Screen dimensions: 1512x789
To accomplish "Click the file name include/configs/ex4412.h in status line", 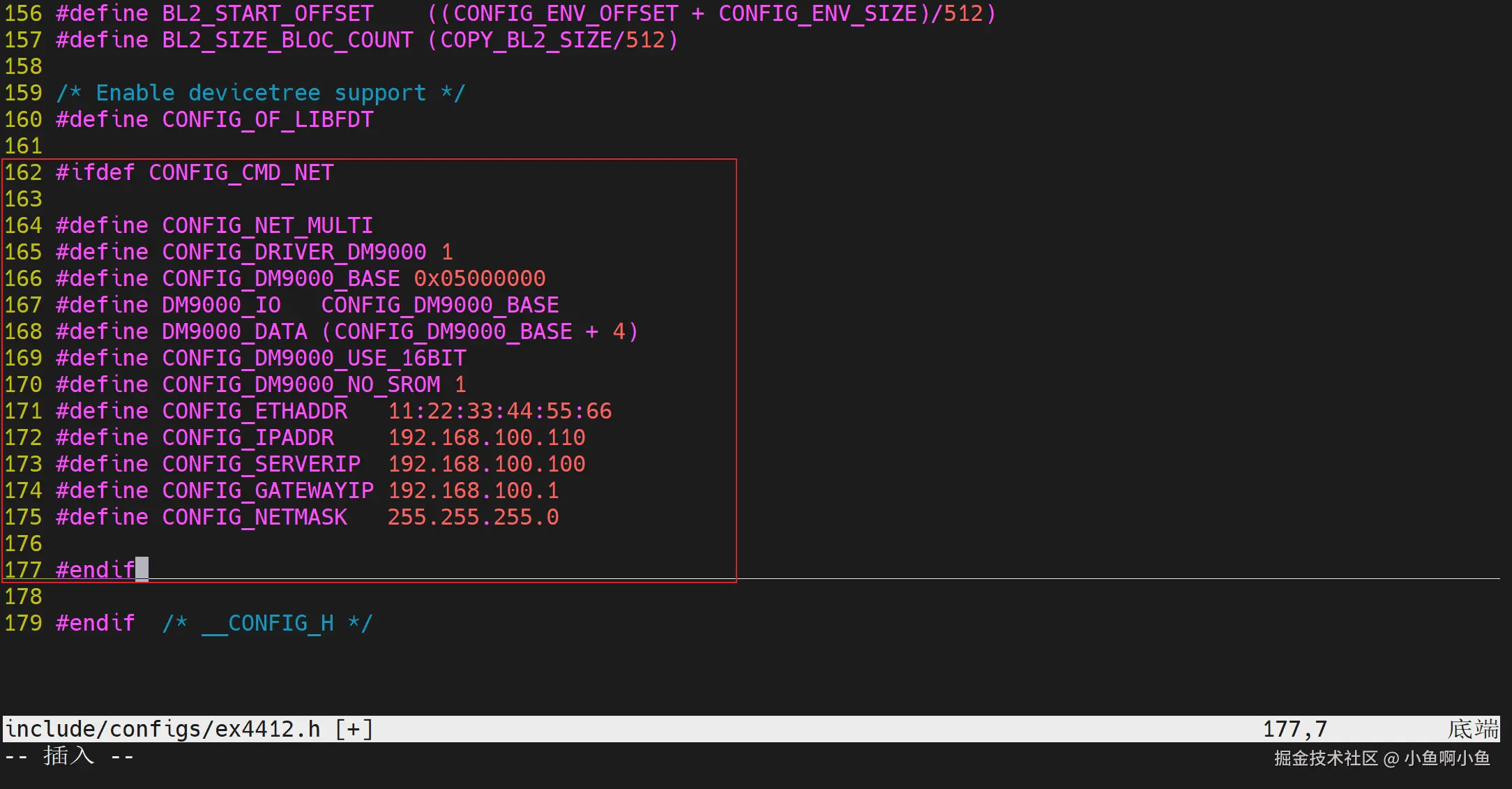I will click(x=162, y=729).
